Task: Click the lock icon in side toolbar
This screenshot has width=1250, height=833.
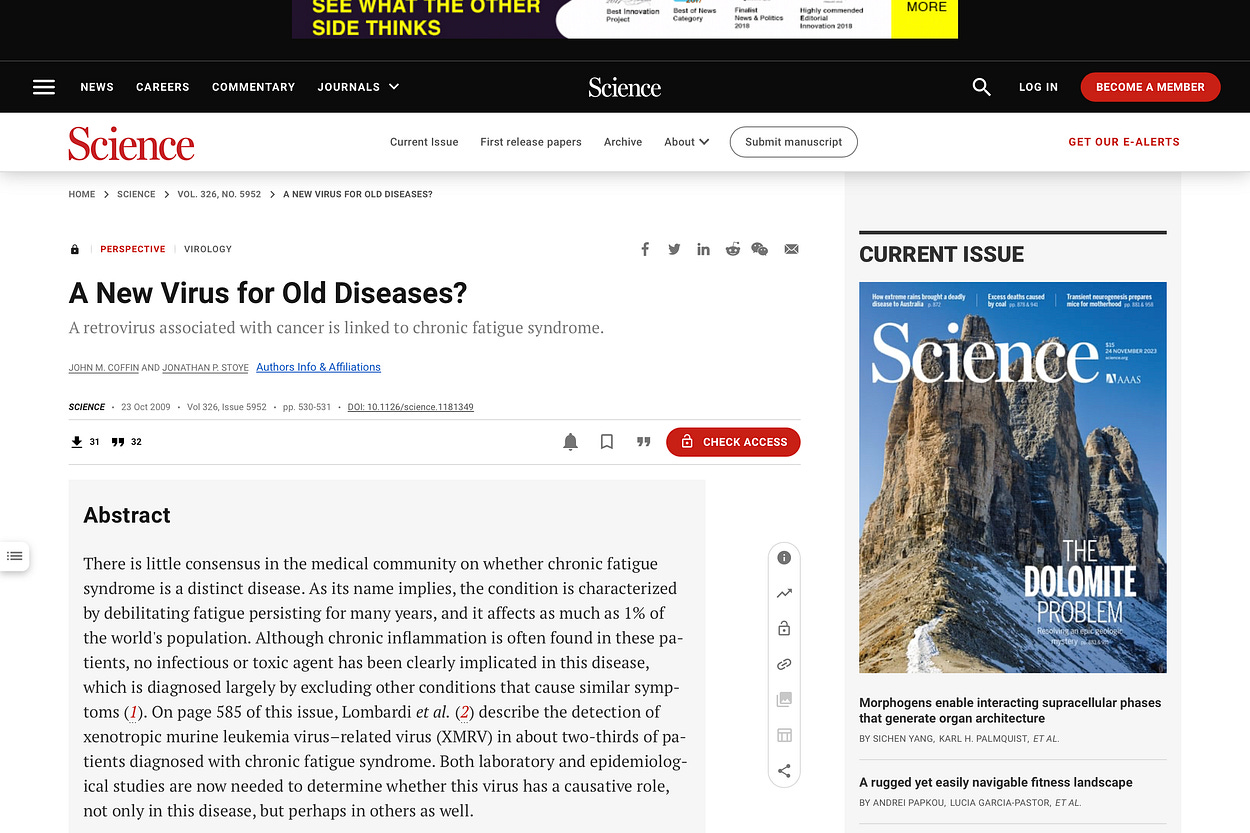Action: coord(784,628)
